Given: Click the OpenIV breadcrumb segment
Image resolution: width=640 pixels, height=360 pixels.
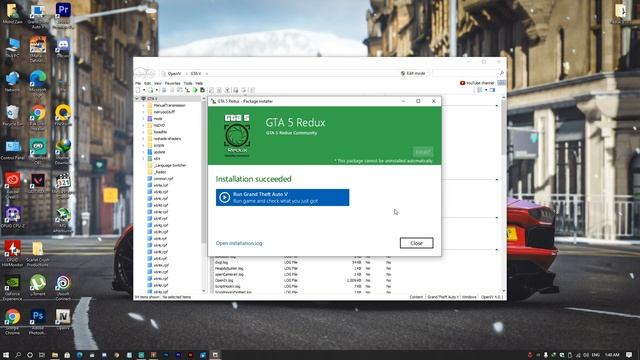Looking at the screenshot, I should (x=174, y=74).
